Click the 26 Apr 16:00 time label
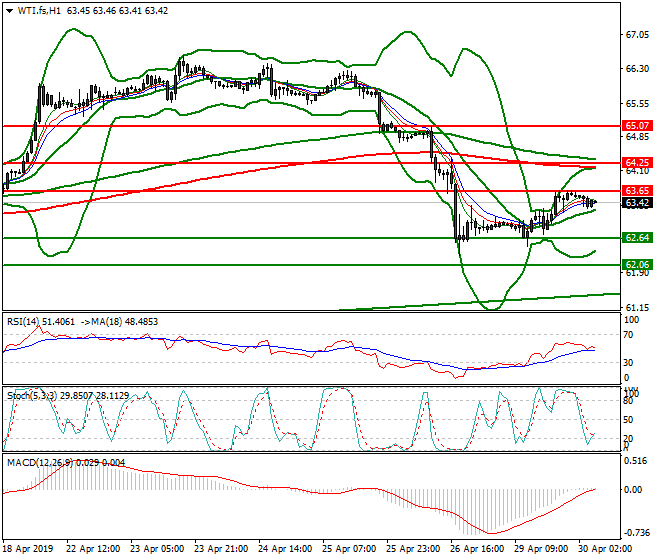Viewport: 660px width, 560px height. [477, 549]
